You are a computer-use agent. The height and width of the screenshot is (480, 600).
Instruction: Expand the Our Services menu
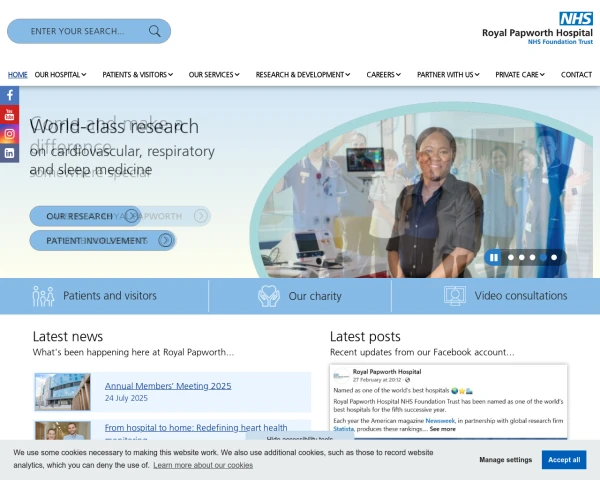pos(214,75)
